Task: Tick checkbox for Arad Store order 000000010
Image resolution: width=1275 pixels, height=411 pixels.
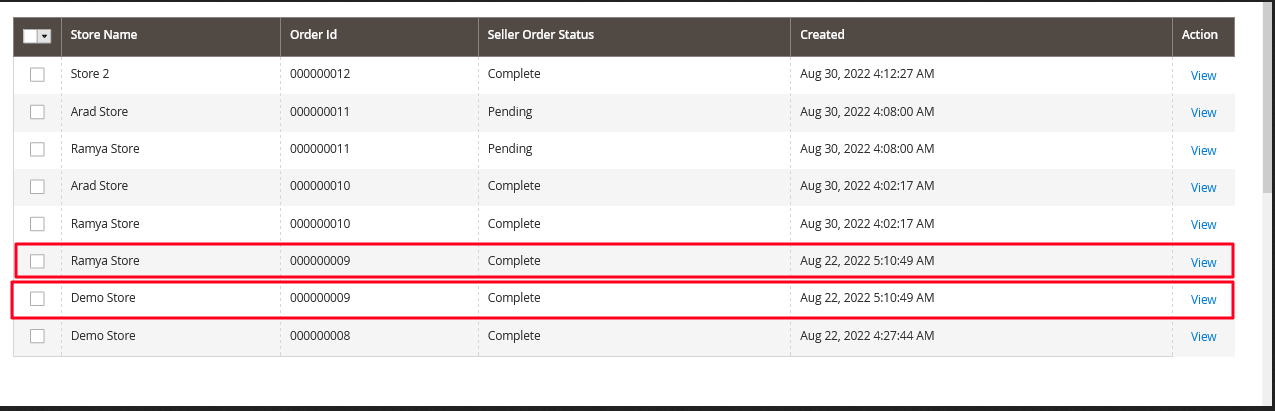Action: (x=37, y=187)
